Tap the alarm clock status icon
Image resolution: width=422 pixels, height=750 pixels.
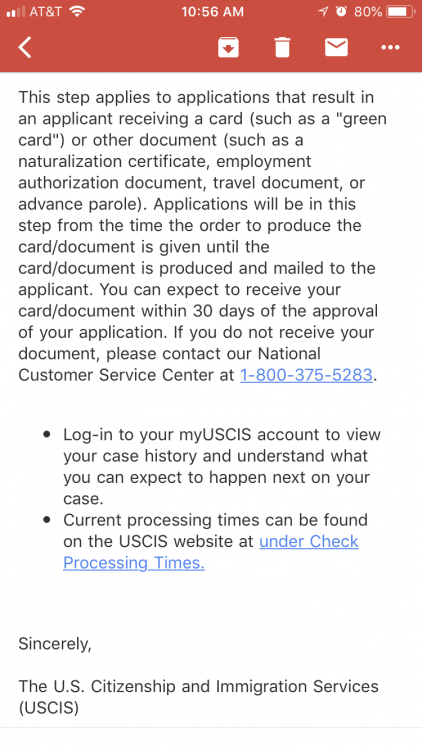[341, 11]
